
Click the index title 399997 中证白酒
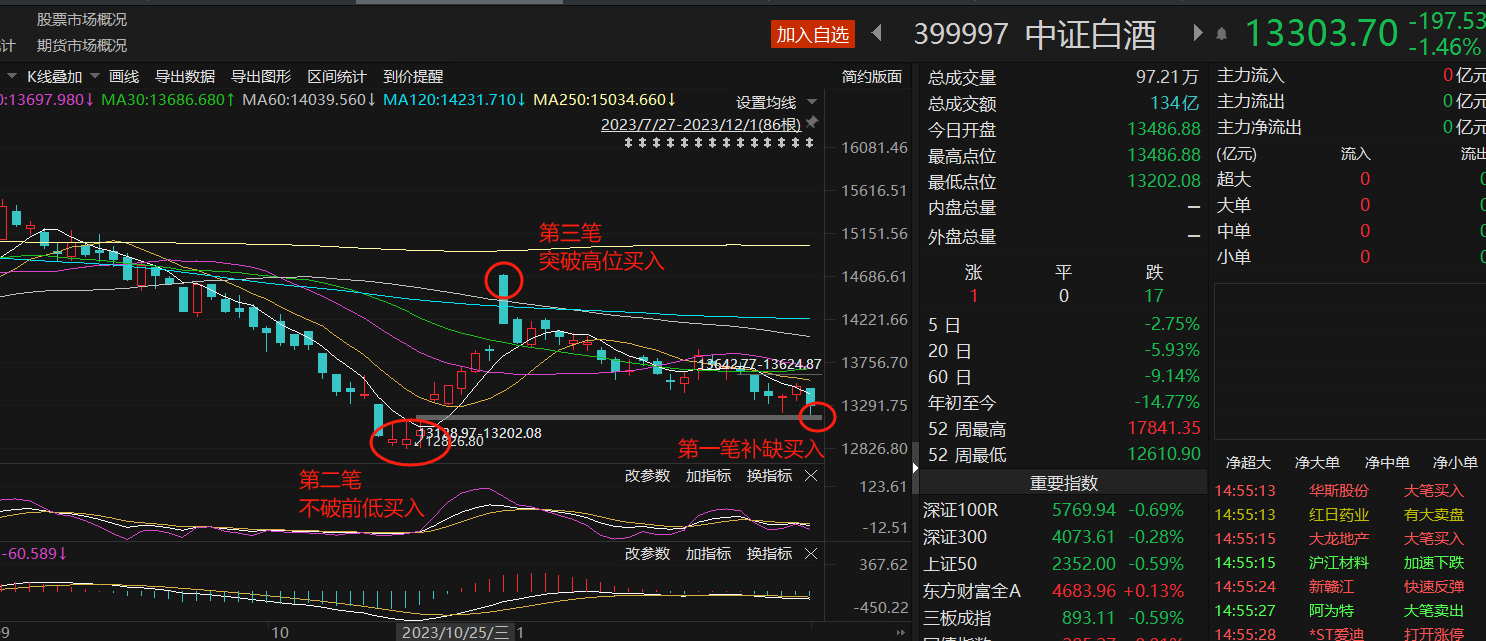pyautogui.click(x=1035, y=35)
